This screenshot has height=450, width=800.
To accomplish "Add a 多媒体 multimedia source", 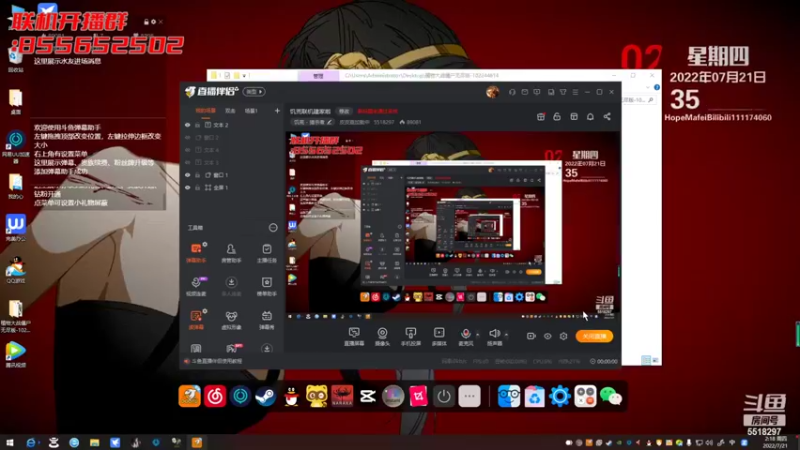I will point(439,337).
